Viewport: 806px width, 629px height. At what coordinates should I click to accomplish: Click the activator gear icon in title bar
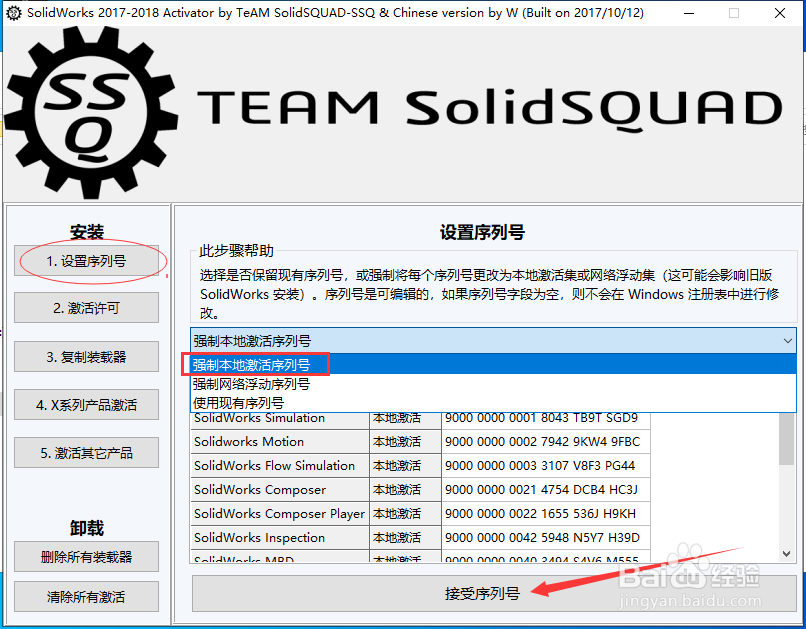point(14,13)
